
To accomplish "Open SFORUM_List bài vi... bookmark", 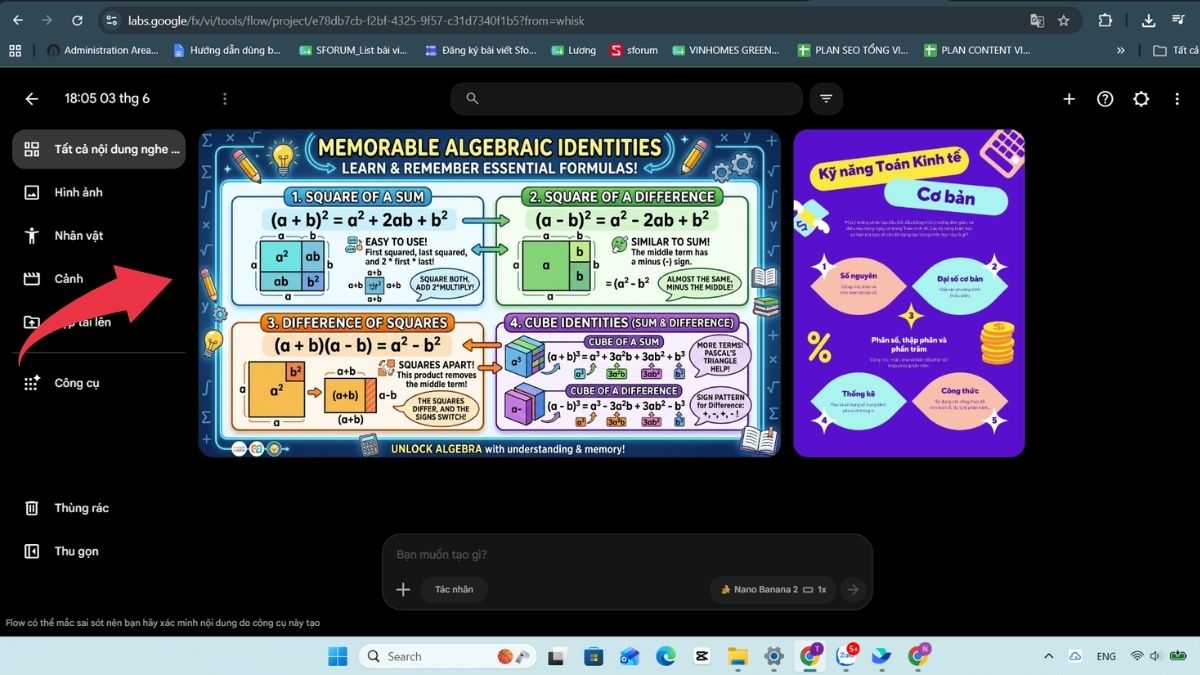I will pyautogui.click(x=353, y=50).
